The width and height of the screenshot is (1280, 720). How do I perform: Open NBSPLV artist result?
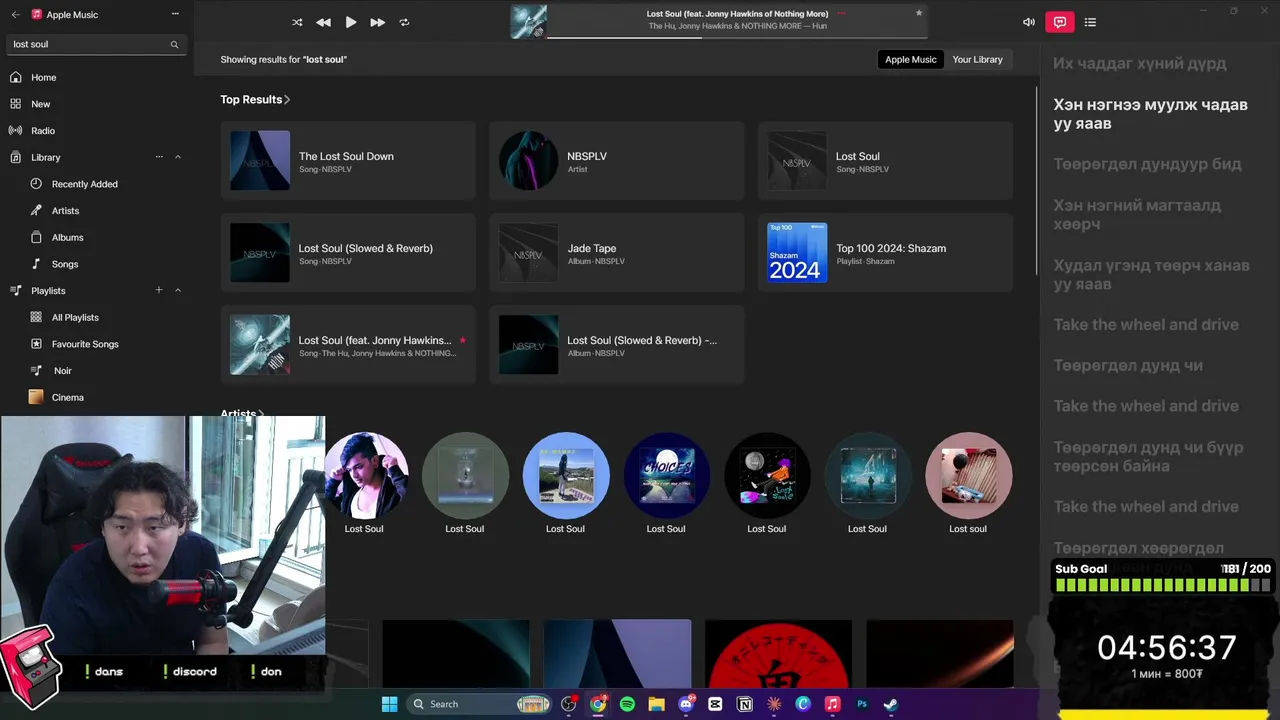(617, 160)
